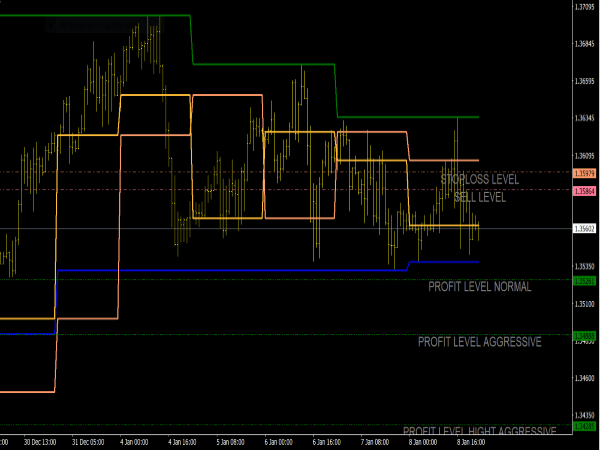Click the PROFIT LEVEL HIGHT AGGRESSIVE label

click(480, 431)
